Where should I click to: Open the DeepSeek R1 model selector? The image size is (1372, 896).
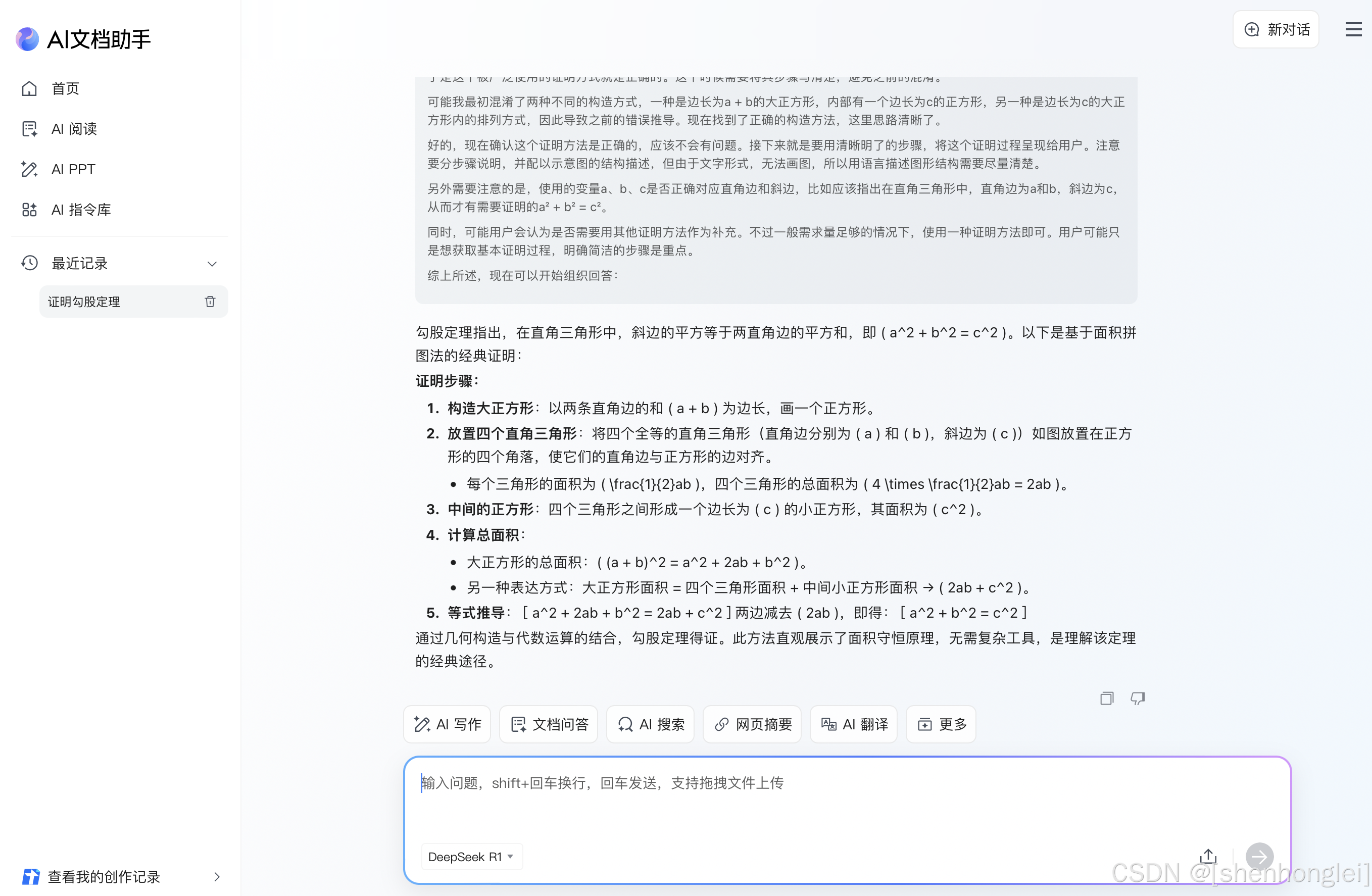tap(471, 857)
